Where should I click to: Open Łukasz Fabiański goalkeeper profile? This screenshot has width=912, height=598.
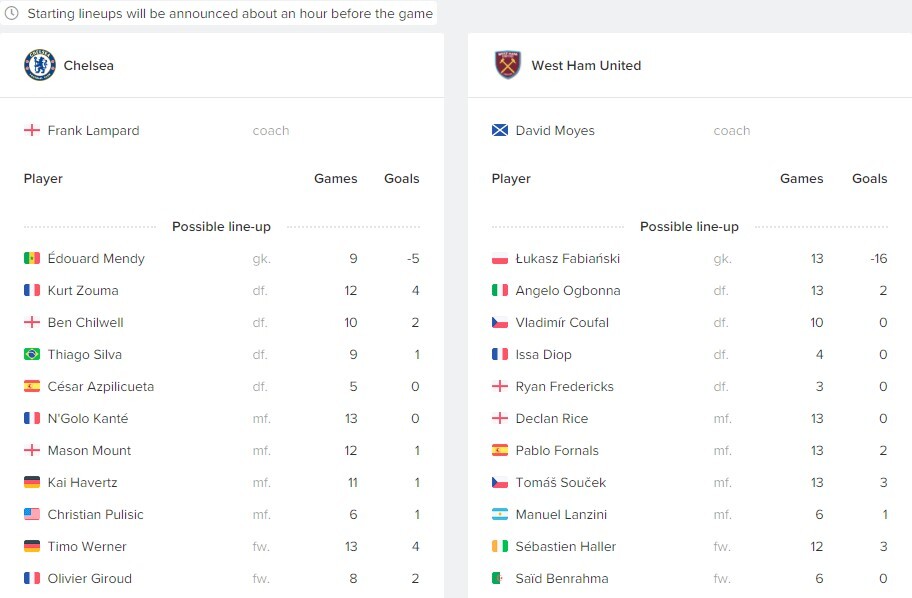pyautogui.click(x=568, y=258)
